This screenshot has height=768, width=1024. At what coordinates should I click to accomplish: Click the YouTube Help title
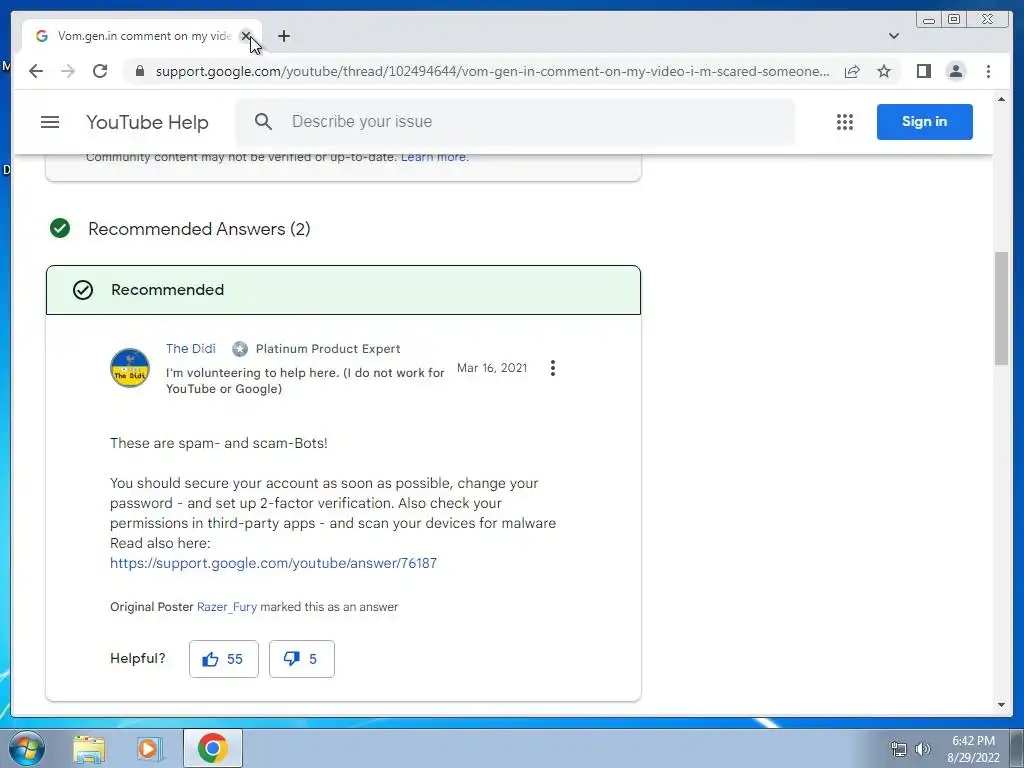[147, 122]
